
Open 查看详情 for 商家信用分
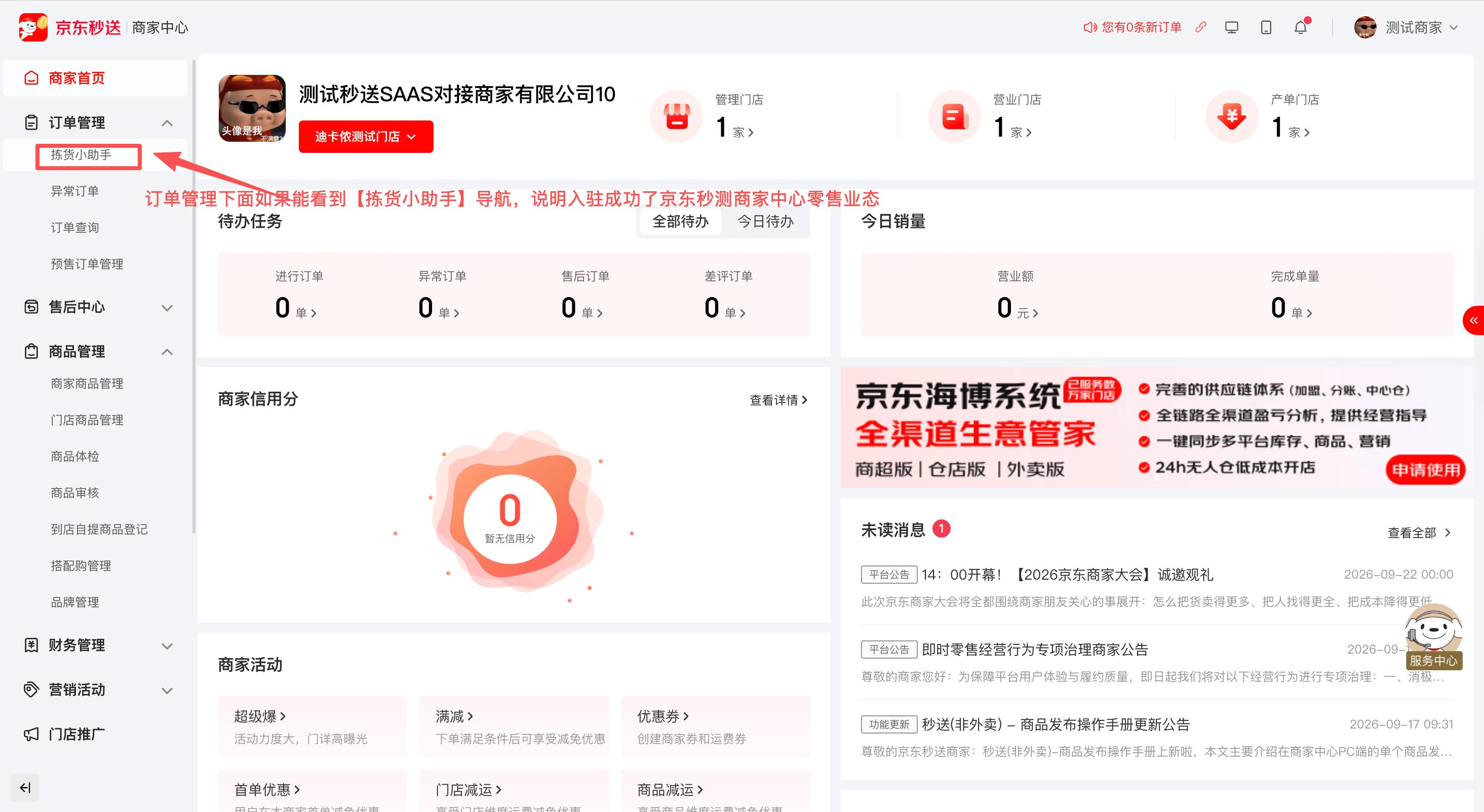click(x=778, y=399)
